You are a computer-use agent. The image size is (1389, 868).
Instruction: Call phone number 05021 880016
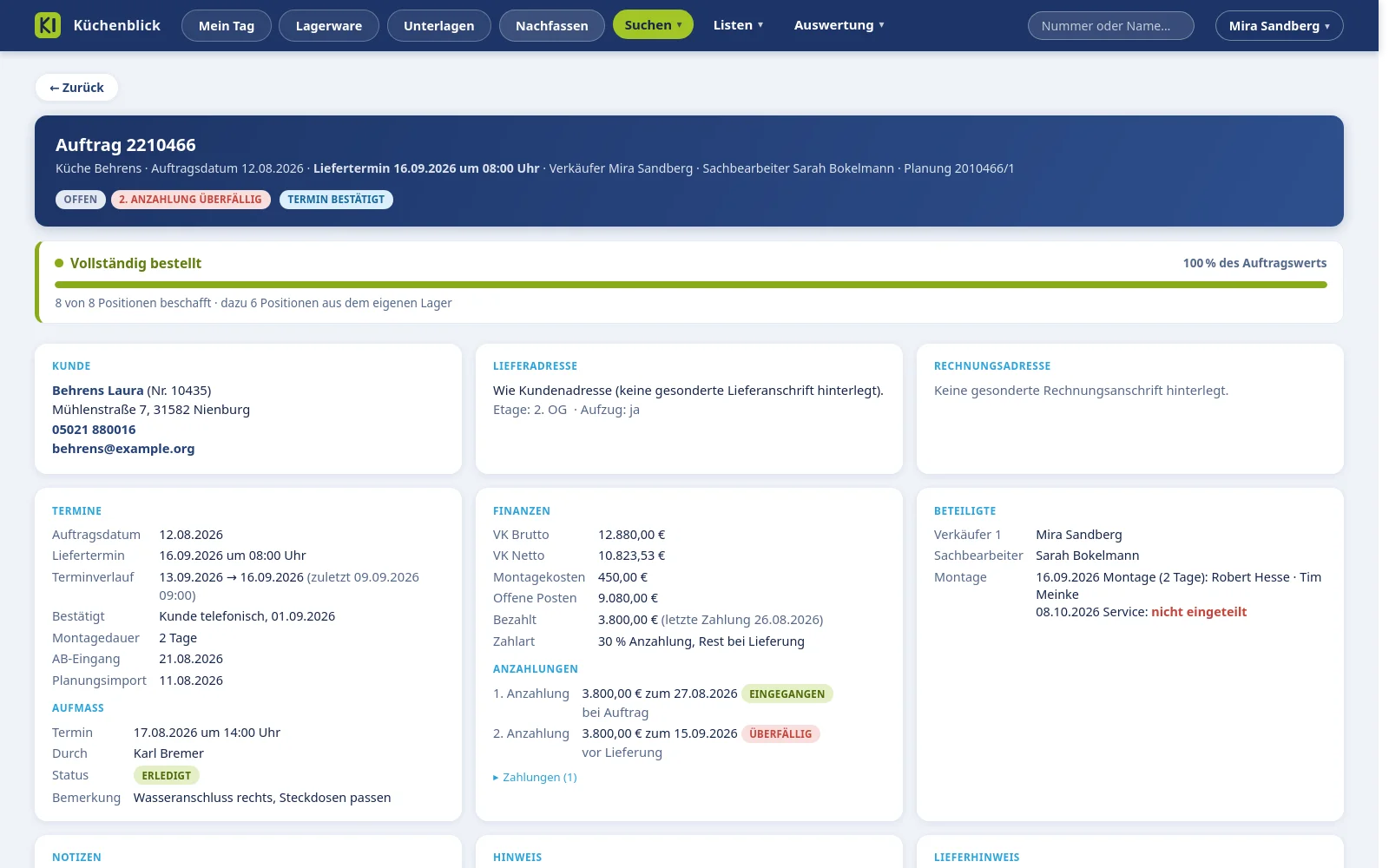pyautogui.click(x=94, y=430)
